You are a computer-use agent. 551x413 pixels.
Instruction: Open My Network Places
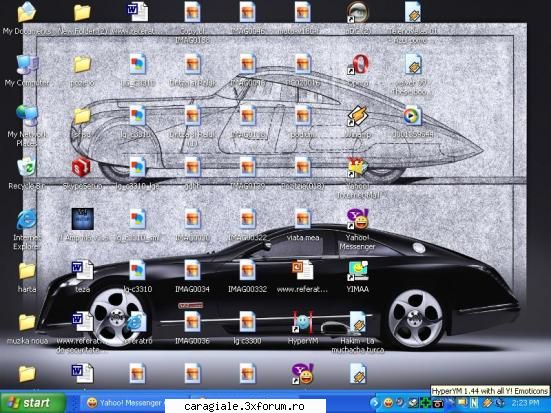click(27, 116)
